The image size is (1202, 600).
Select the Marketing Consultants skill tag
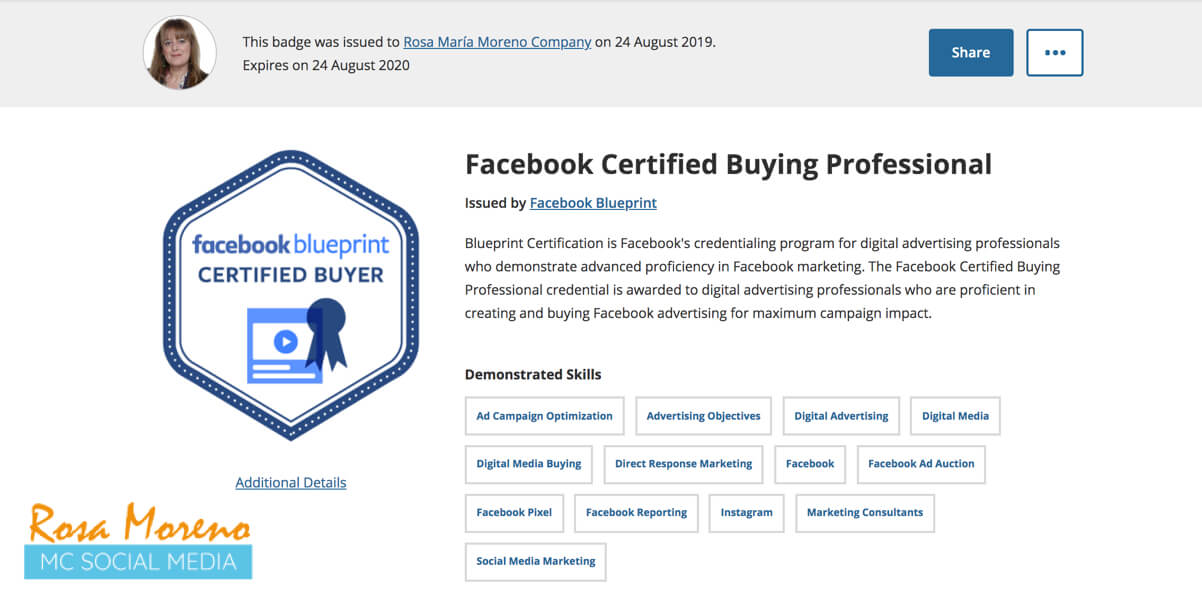[864, 513]
